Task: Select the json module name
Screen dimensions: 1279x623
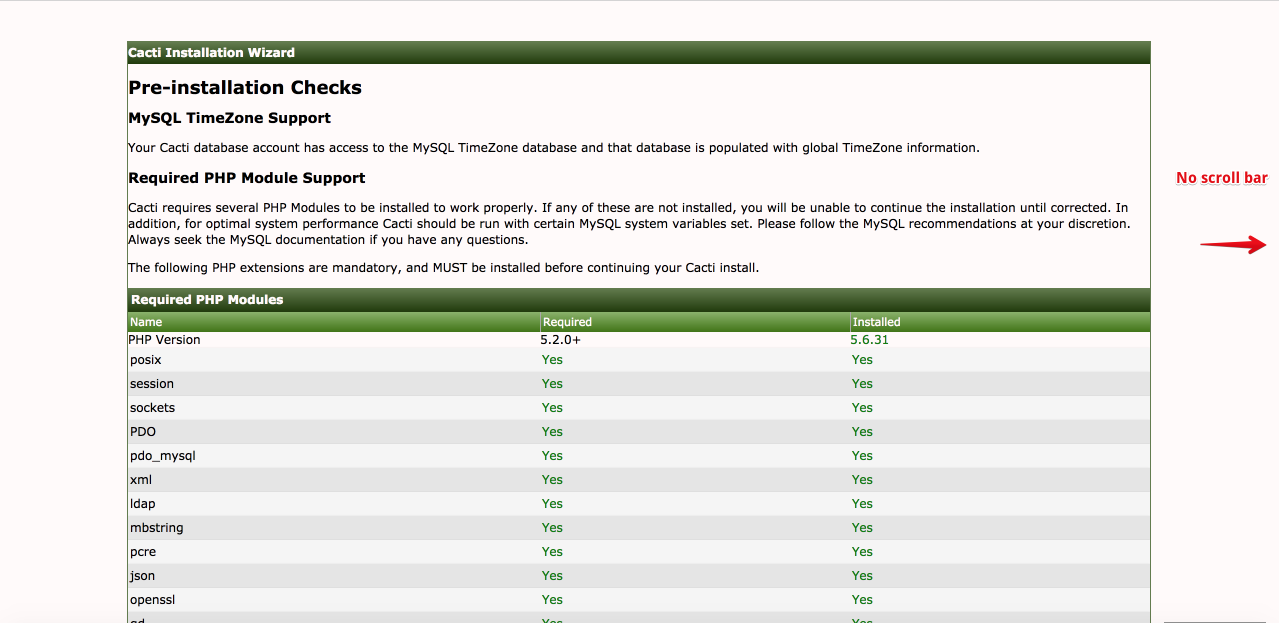Action: tap(142, 576)
